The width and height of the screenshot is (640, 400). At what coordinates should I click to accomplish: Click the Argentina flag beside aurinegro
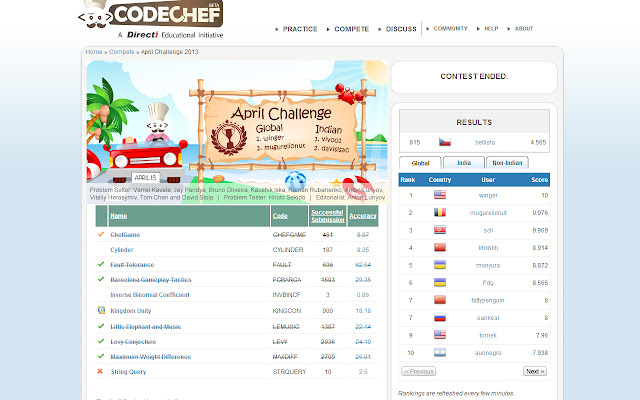(440, 353)
